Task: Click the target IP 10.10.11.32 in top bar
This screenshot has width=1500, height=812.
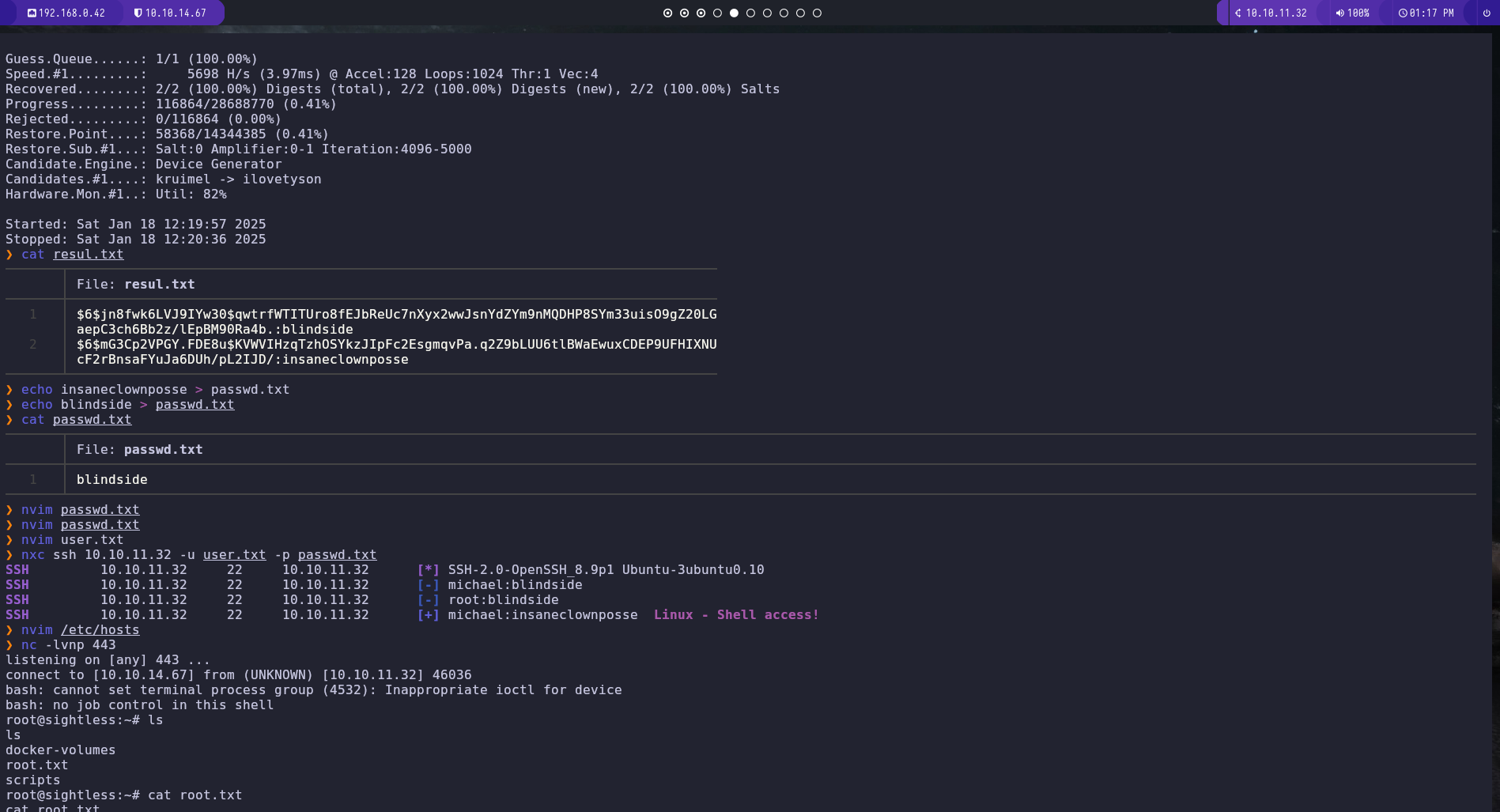Action: point(1276,13)
